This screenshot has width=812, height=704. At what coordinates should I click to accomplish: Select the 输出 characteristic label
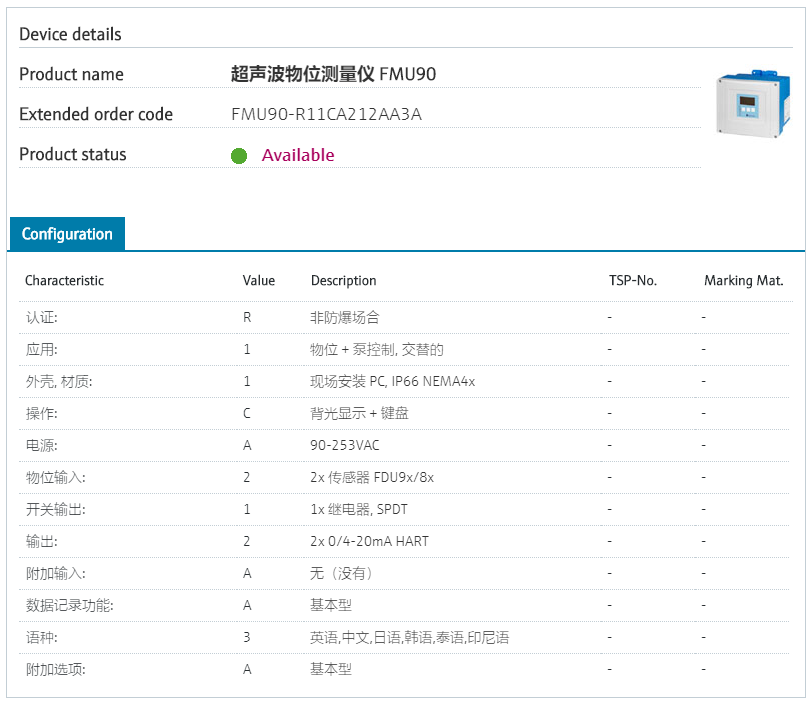[x=41, y=542]
